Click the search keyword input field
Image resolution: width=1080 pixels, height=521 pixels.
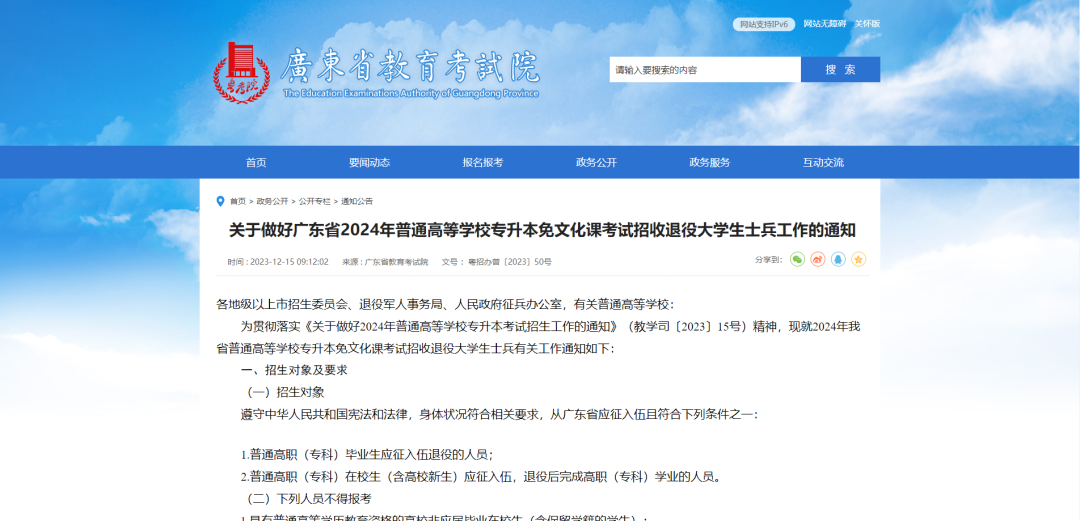tap(704, 70)
